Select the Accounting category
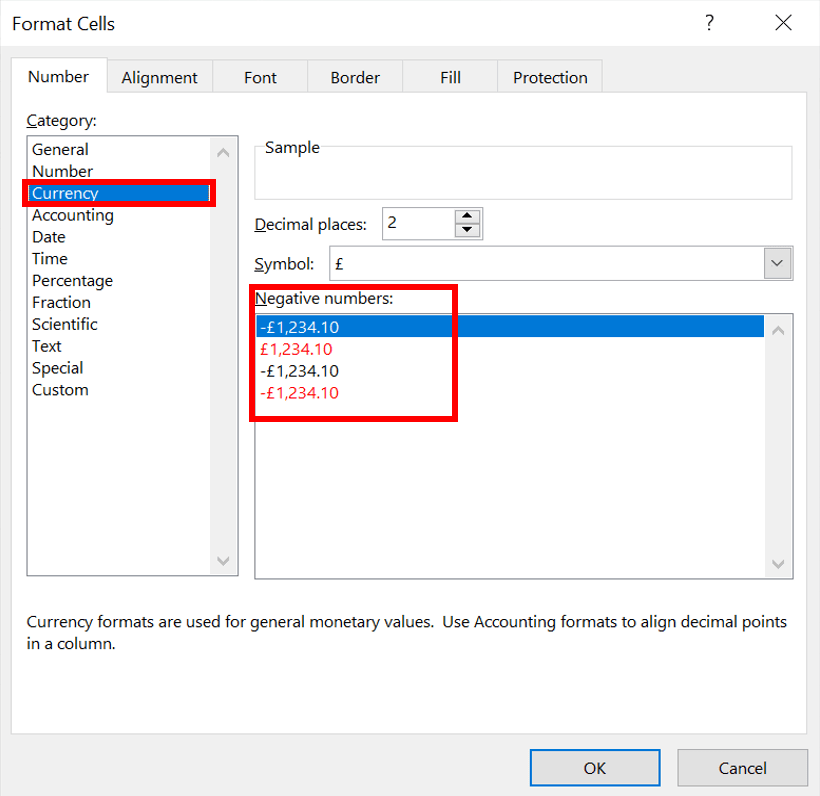The width and height of the screenshot is (820, 796). 73,215
